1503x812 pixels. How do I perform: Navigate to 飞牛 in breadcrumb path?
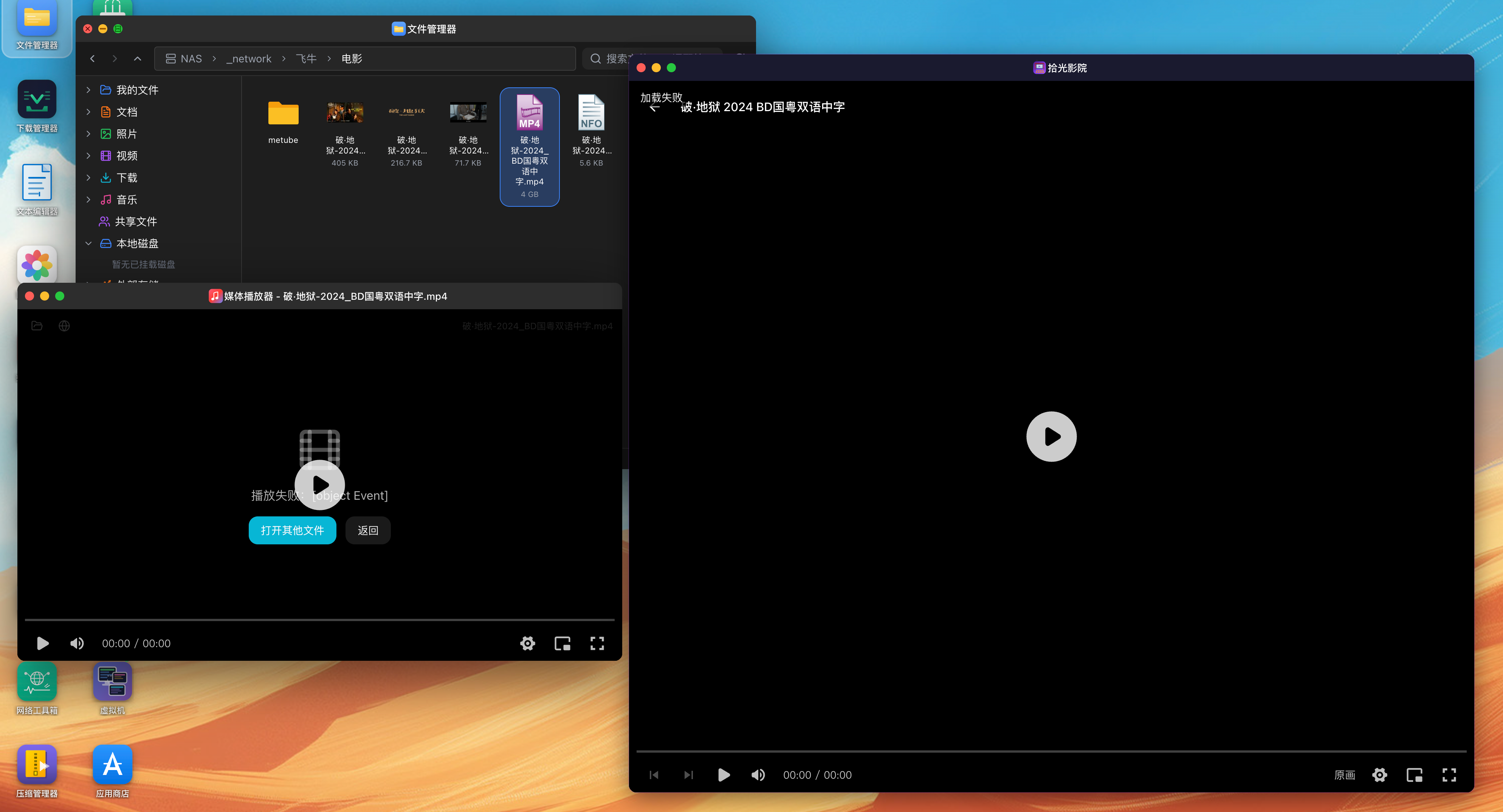(x=306, y=58)
